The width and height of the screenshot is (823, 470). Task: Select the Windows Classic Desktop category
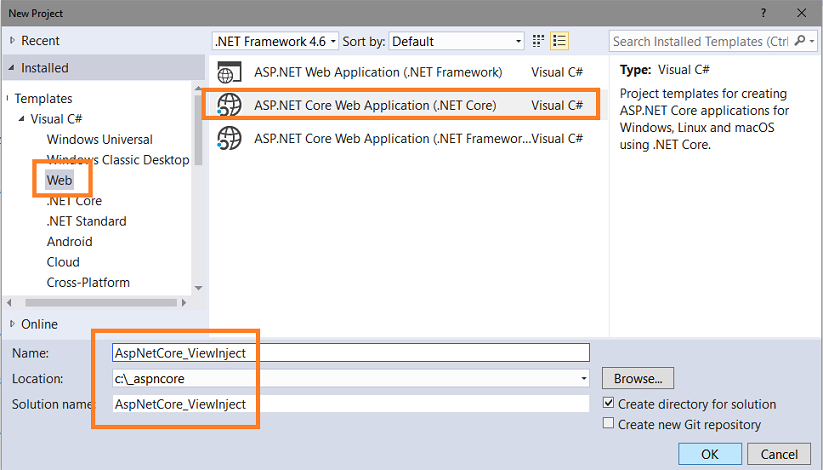tap(118, 160)
